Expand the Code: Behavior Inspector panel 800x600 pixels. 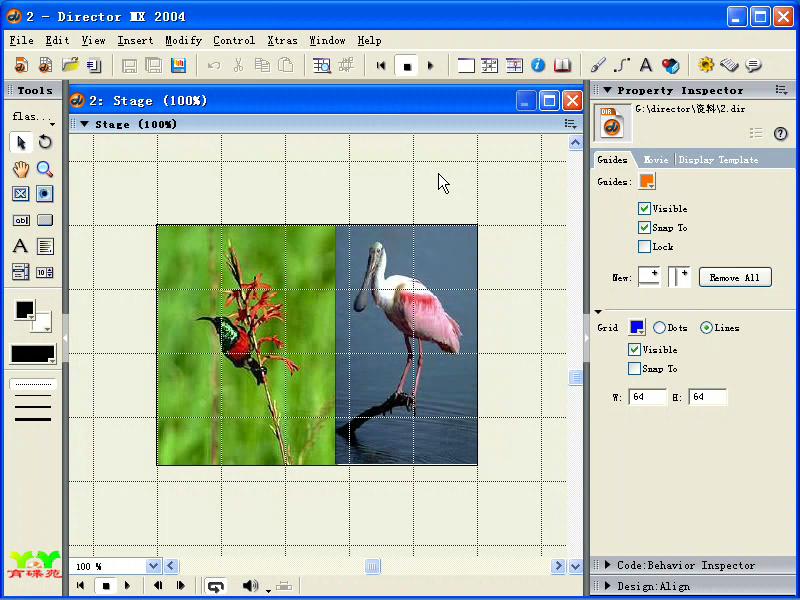click(607, 565)
